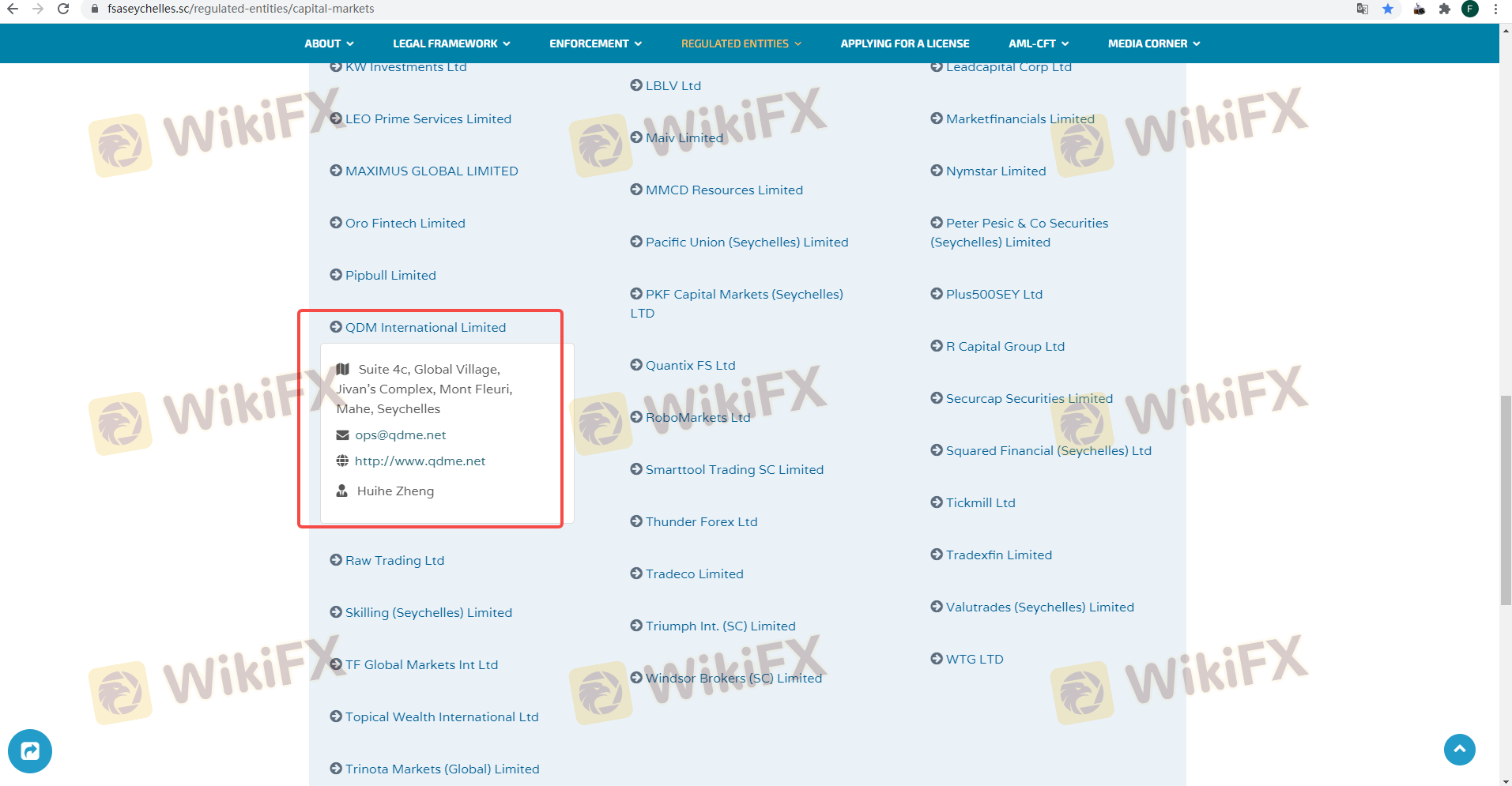Click the translate page icon in address bar
Screen dimensions: 1512x786
[1363, 9]
